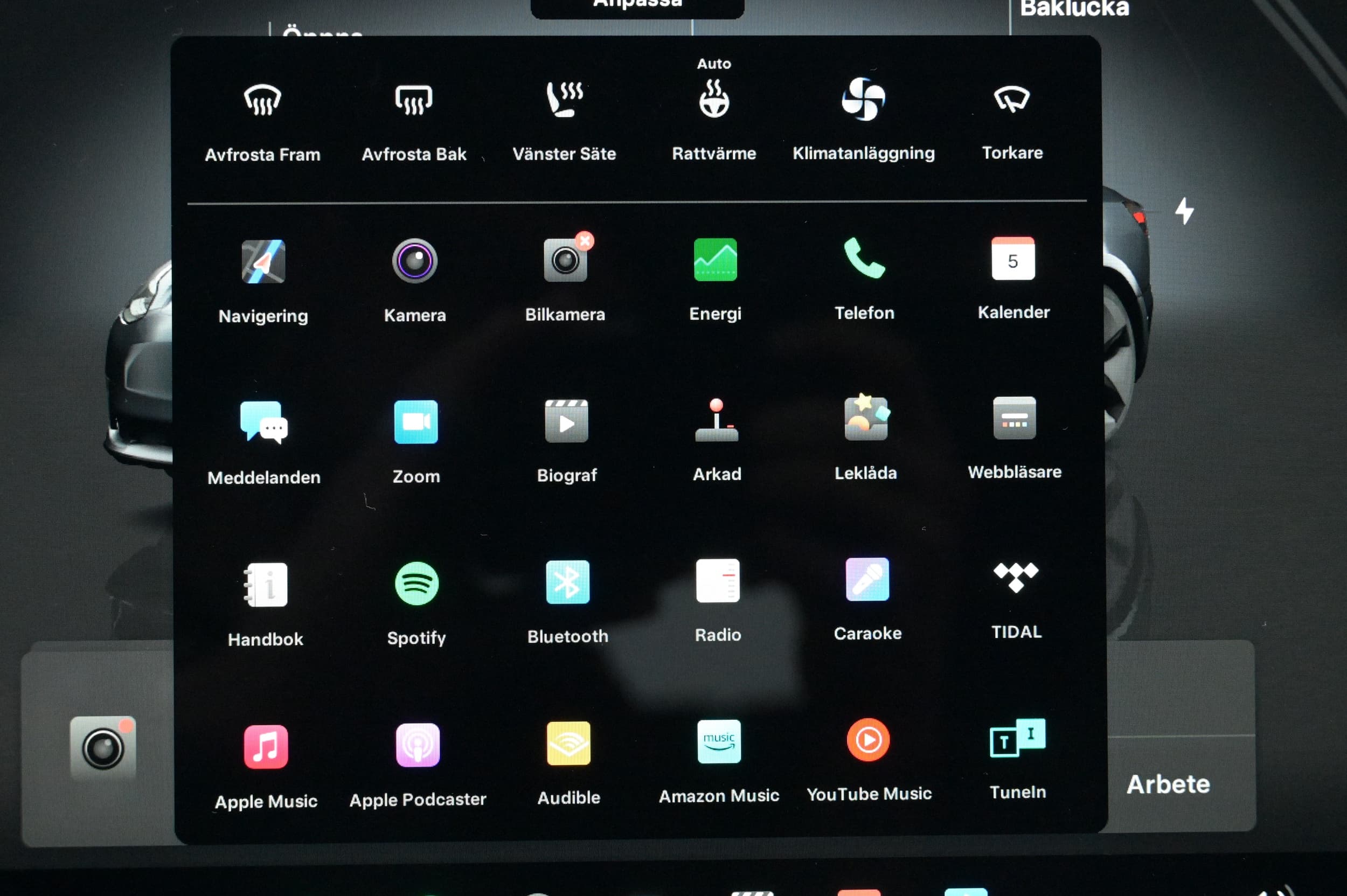The height and width of the screenshot is (896, 1347).
Task: Open the Energi app
Action: click(x=716, y=260)
